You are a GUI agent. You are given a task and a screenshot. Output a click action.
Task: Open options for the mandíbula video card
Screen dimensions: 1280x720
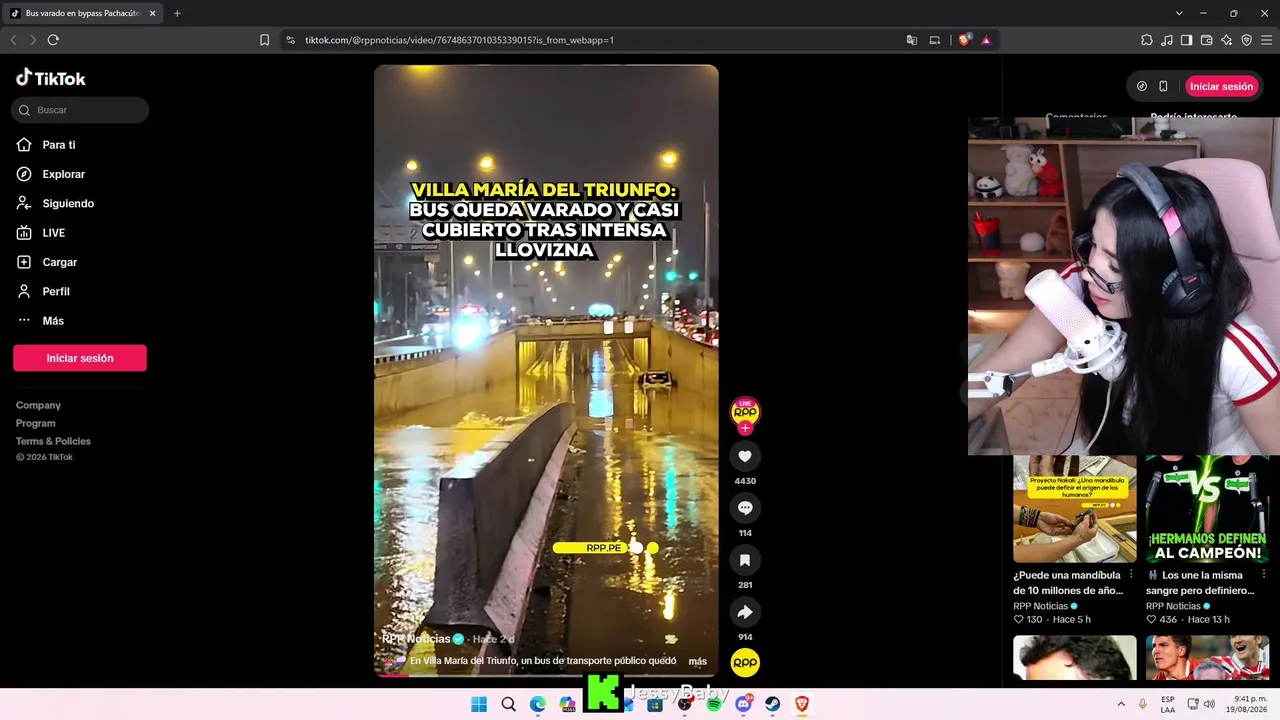1131,575
